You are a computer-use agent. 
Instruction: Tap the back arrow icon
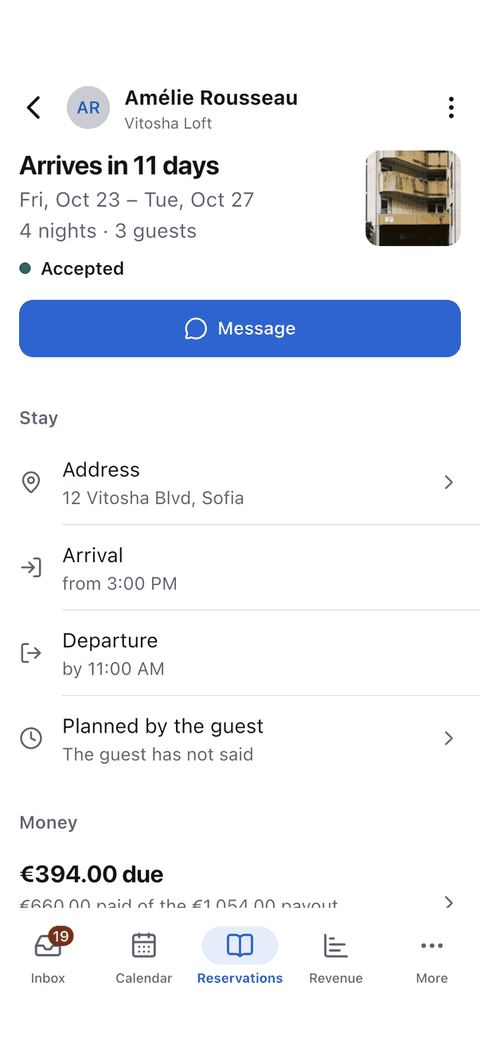click(33, 107)
